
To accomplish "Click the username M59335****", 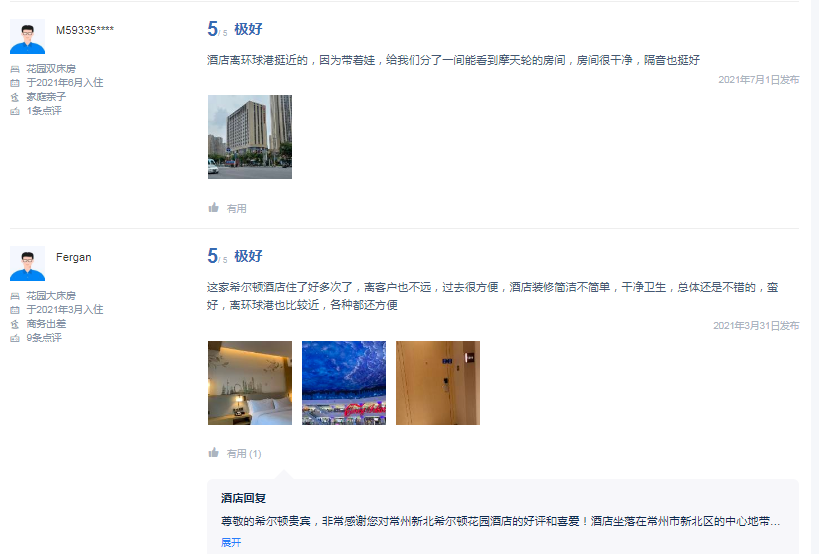I will pyautogui.click(x=85, y=30).
